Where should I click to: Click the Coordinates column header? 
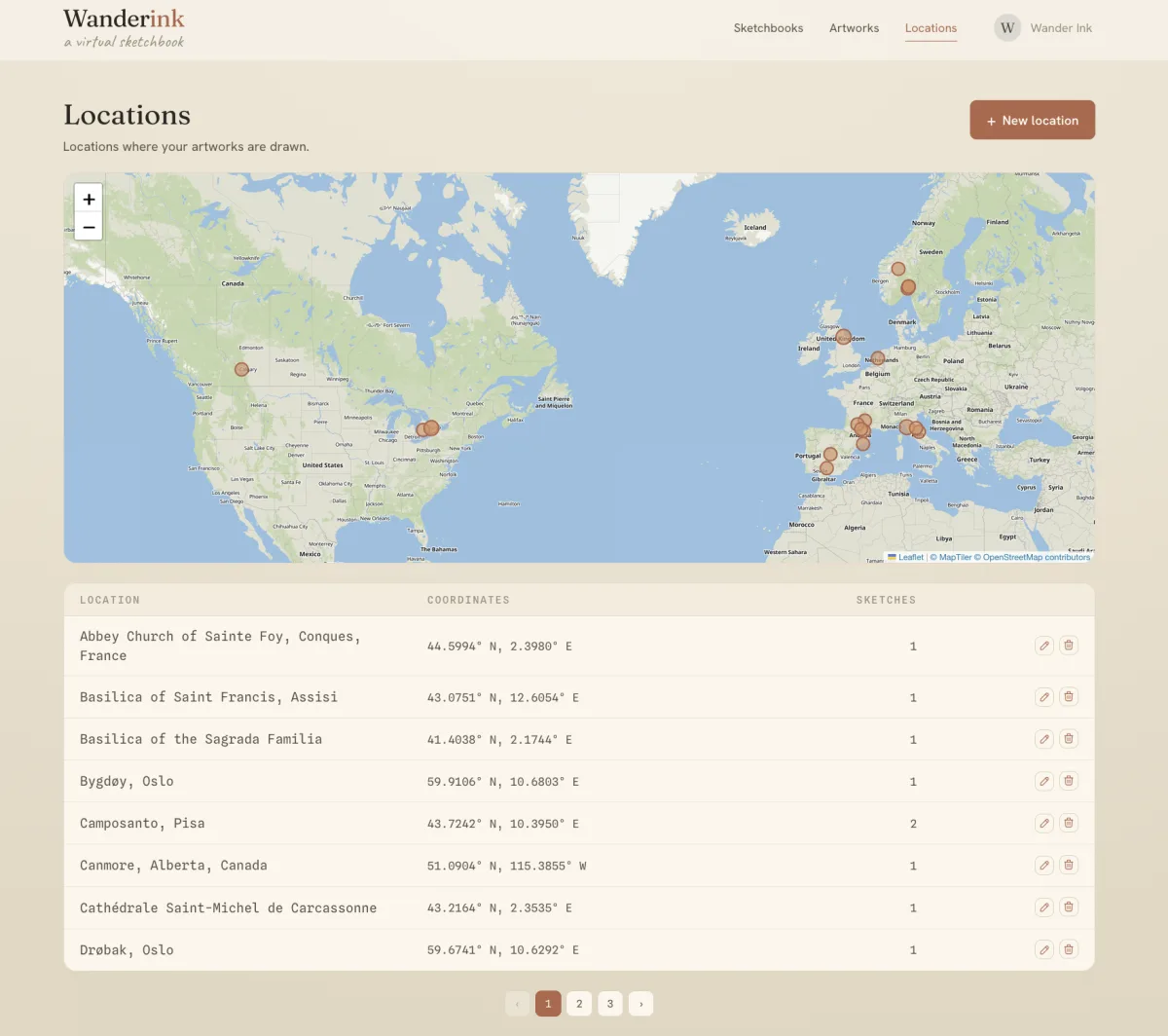click(468, 600)
